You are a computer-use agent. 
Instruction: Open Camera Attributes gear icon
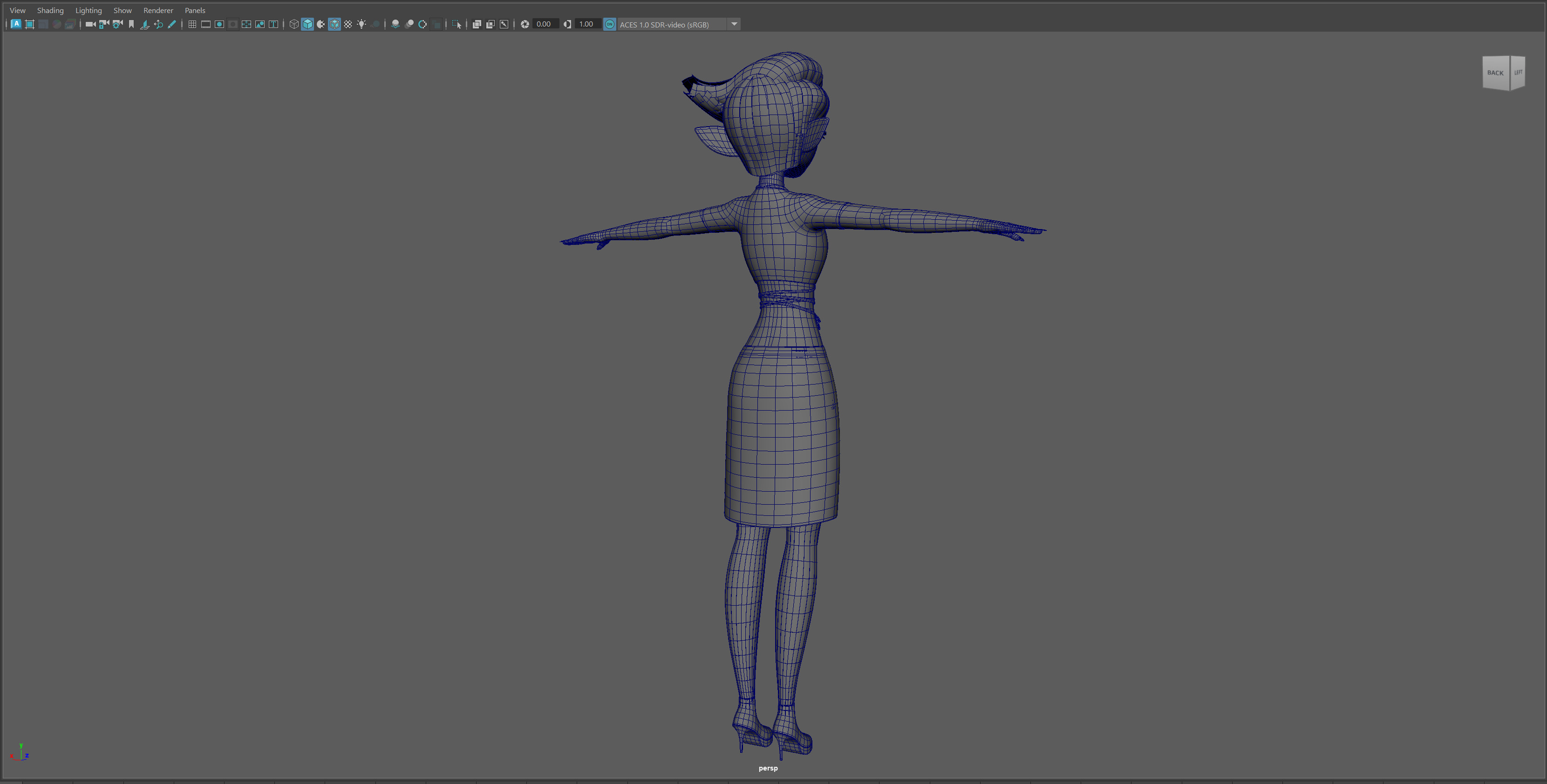tap(118, 24)
